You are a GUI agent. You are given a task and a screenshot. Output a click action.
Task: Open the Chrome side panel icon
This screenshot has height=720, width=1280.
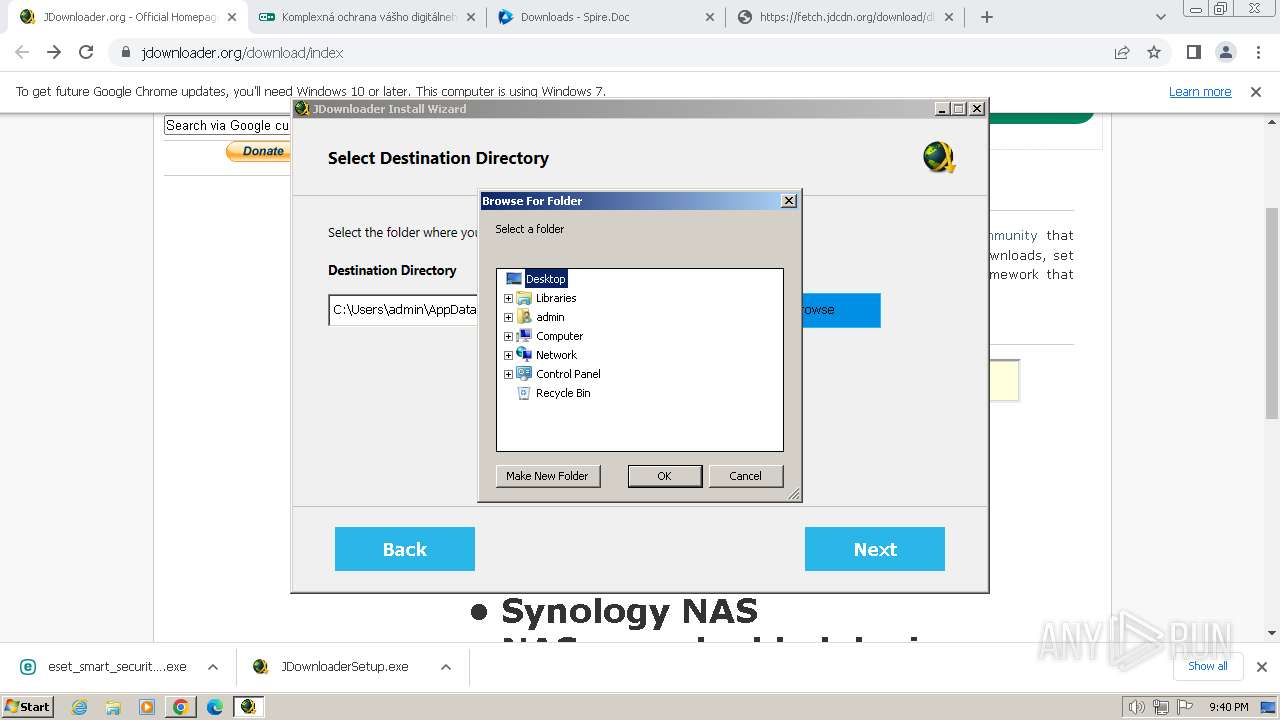[x=1193, y=52]
